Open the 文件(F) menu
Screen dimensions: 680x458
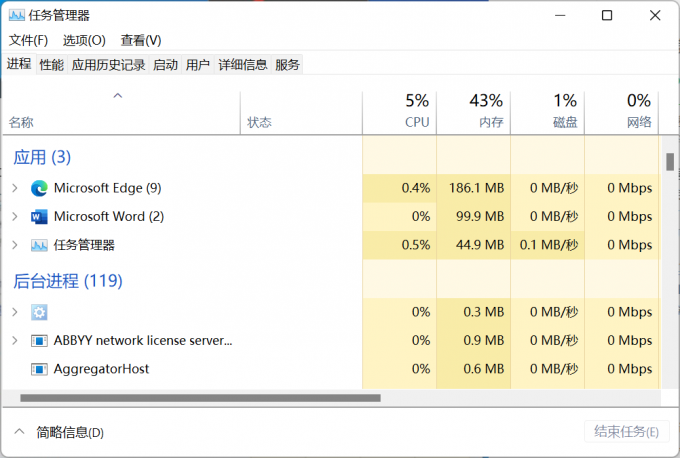click(28, 40)
